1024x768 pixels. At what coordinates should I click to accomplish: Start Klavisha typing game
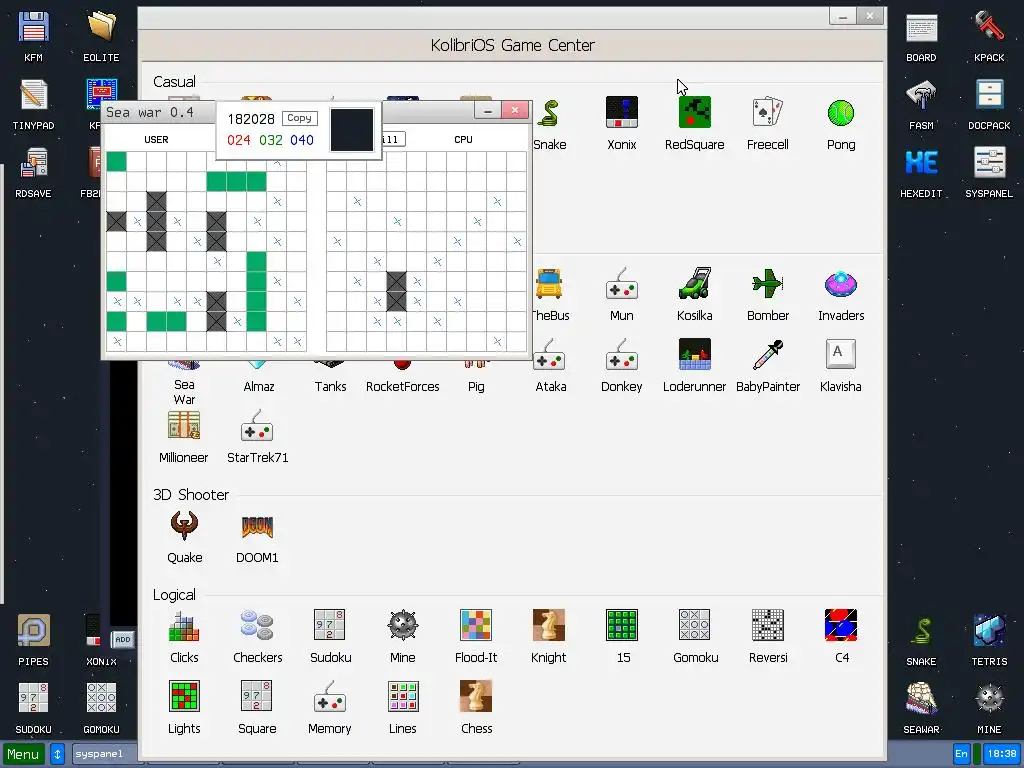840,366
